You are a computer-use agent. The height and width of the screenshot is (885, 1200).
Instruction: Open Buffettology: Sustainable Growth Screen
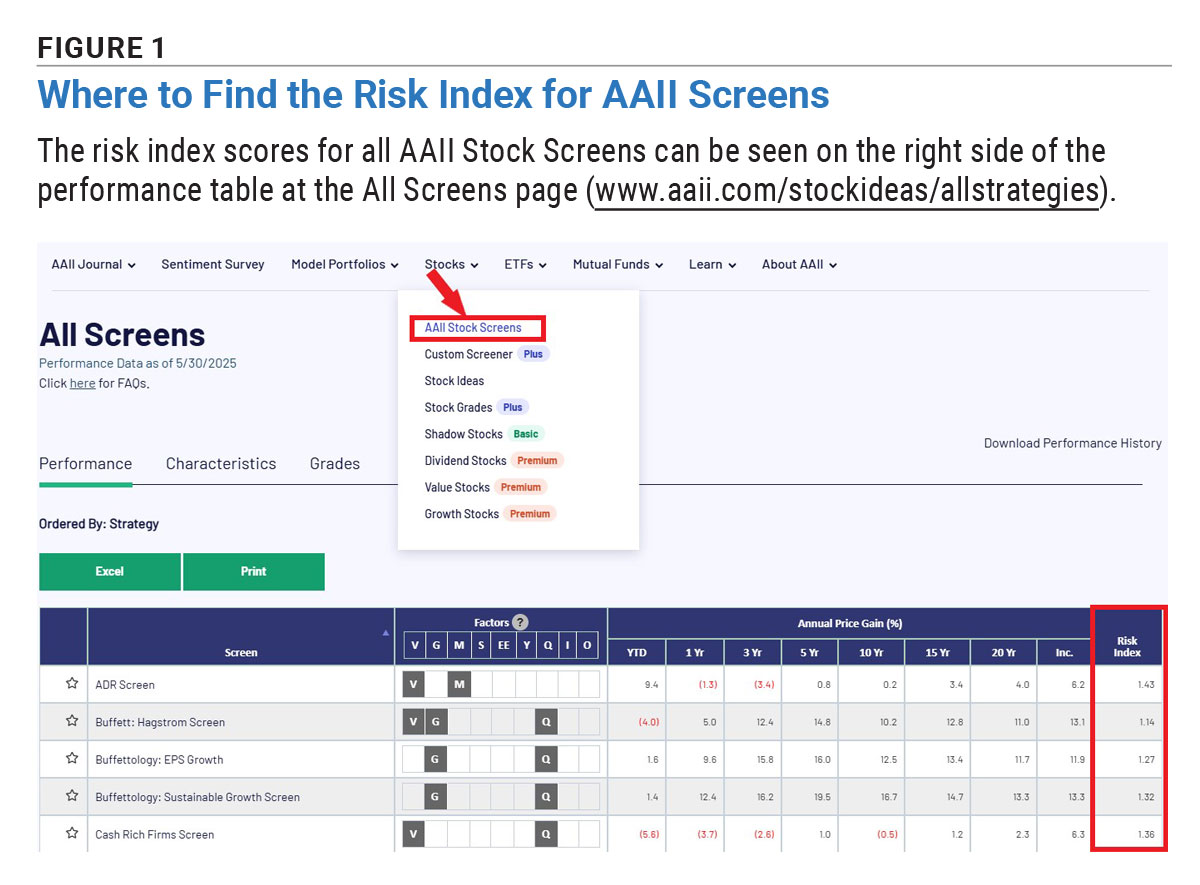point(197,797)
